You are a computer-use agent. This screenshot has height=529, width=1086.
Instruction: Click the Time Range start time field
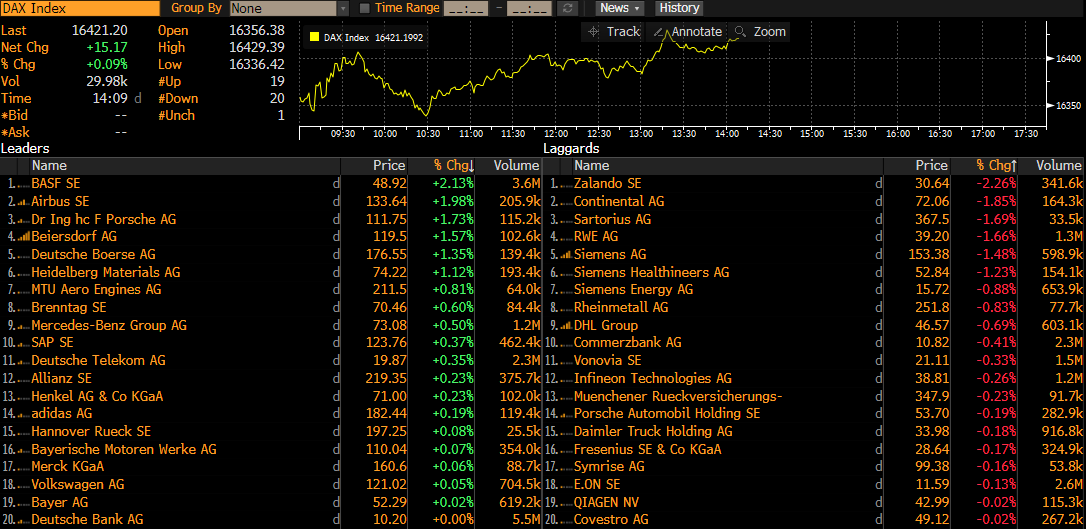pos(465,8)
